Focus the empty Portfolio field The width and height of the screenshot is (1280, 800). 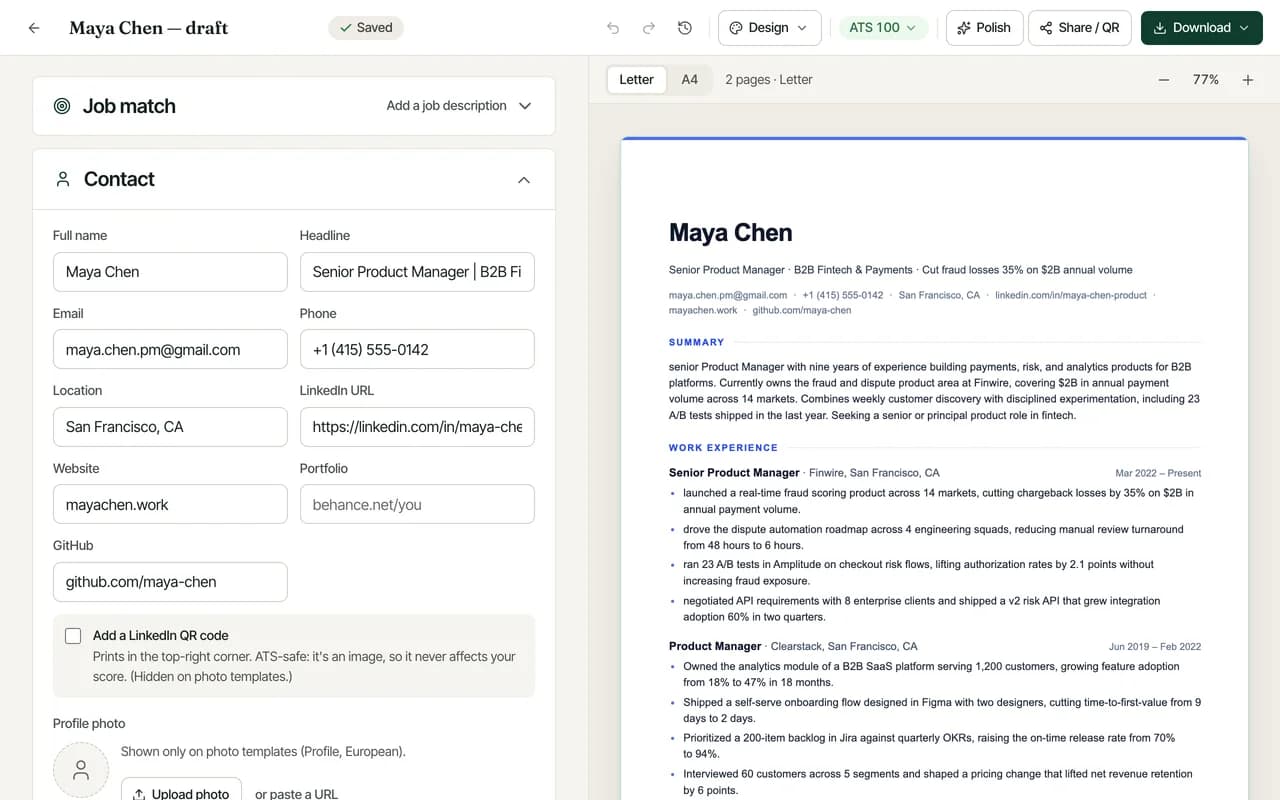(x=417, y=505)
